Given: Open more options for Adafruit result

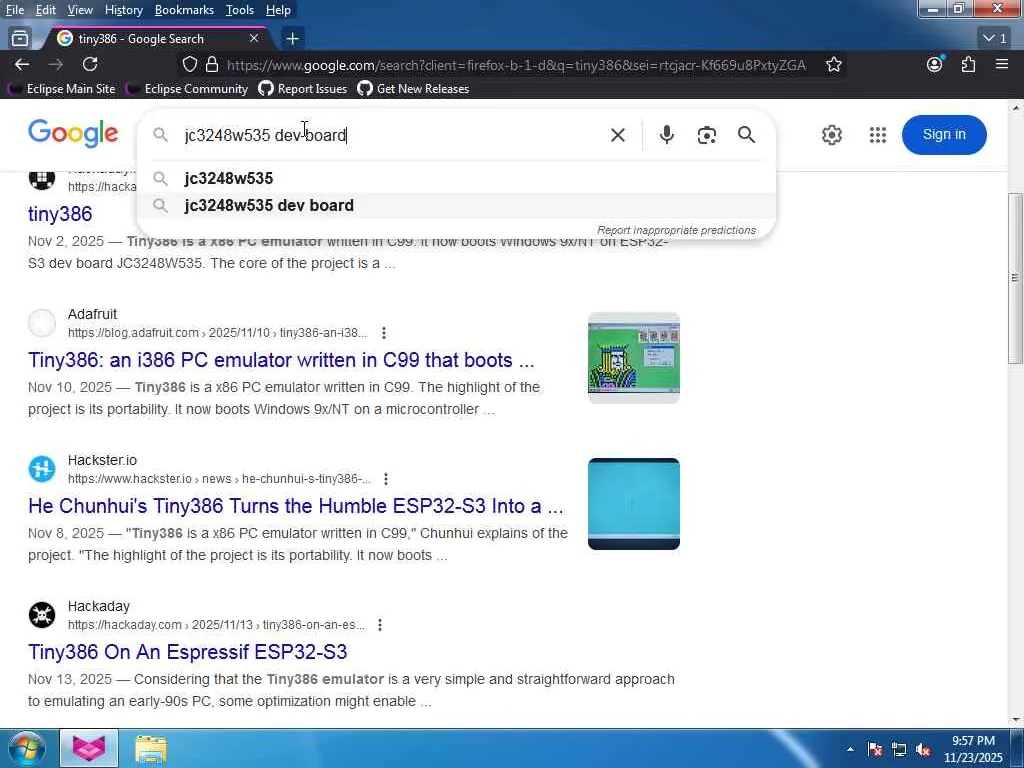Looking at the screenshot, I should 384,333.
